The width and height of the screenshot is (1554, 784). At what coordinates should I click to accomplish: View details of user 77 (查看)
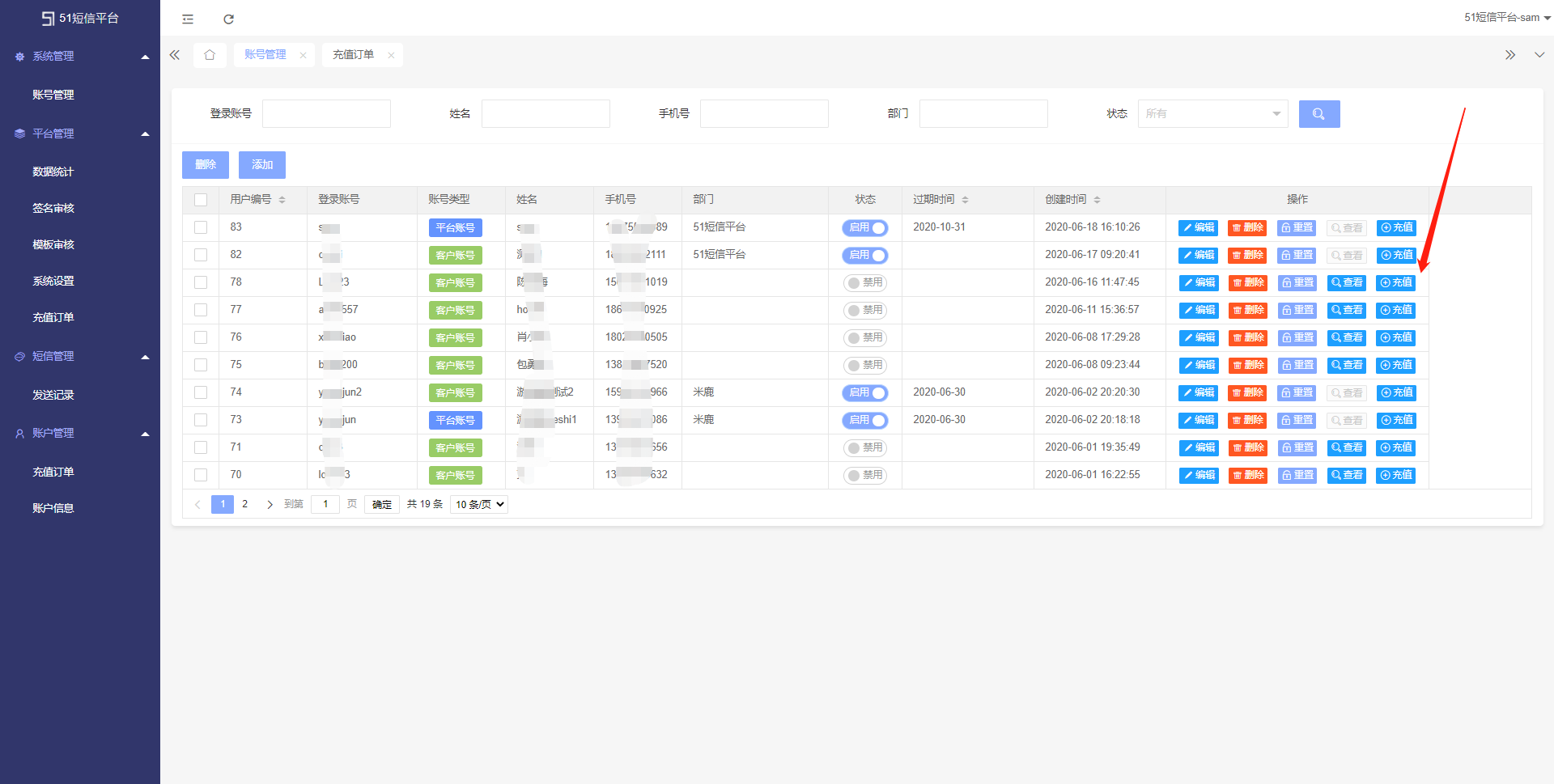1347,311
